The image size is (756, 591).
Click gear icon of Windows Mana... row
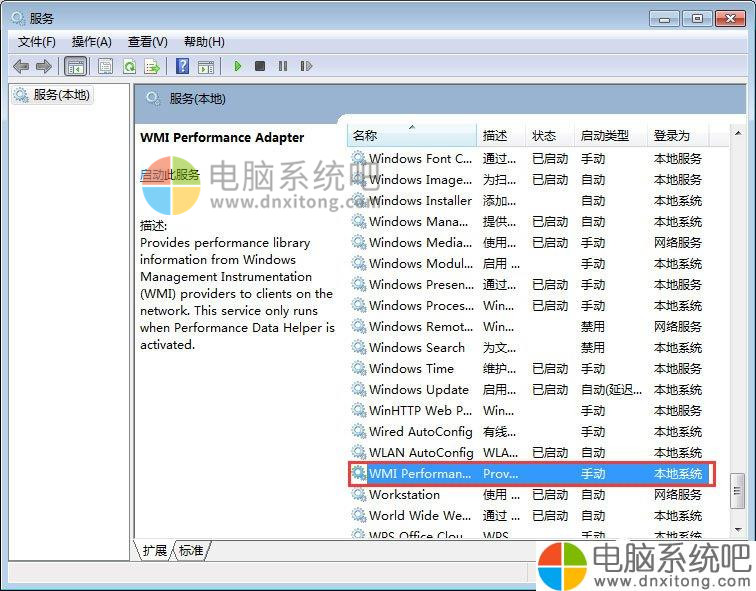click(359, 221)
